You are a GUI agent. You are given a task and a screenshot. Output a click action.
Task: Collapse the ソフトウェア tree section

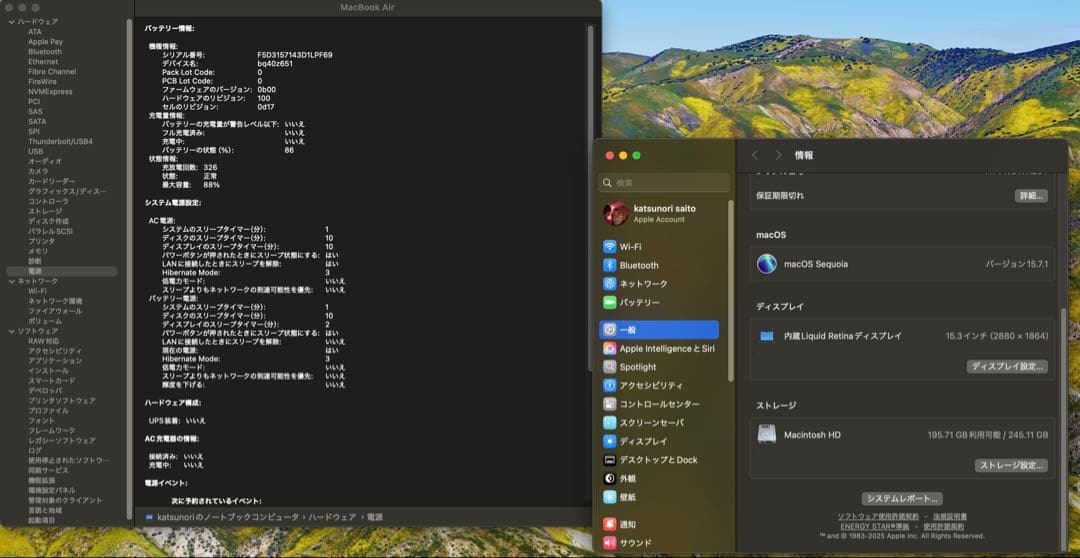11,331
